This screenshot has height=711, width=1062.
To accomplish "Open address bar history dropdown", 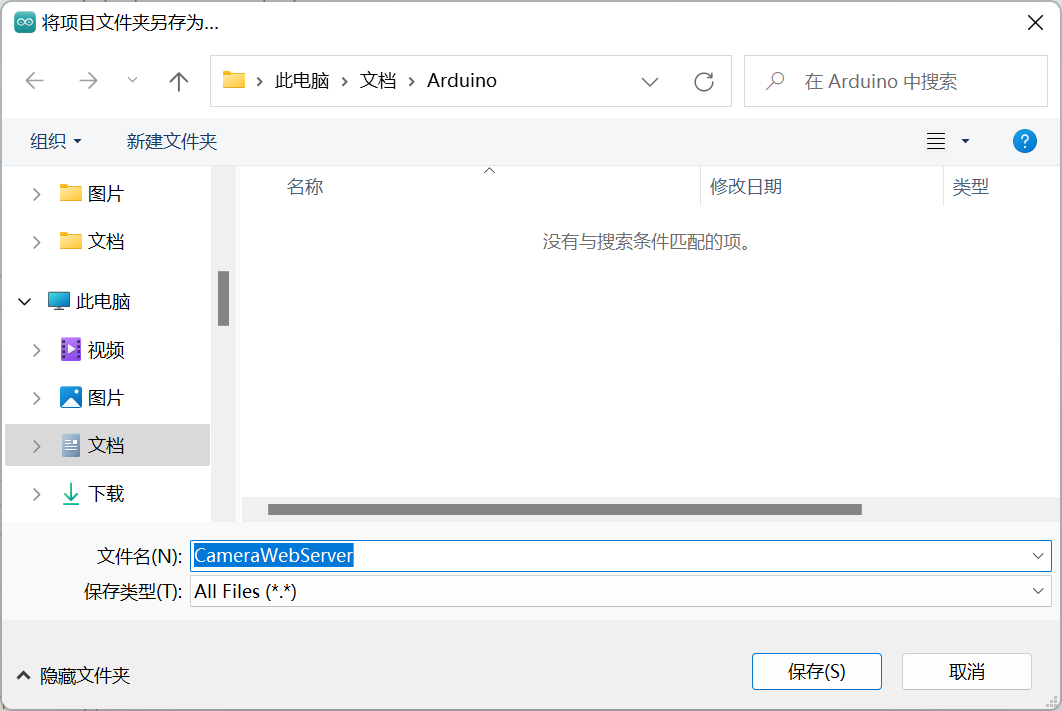I will point(650,82).
